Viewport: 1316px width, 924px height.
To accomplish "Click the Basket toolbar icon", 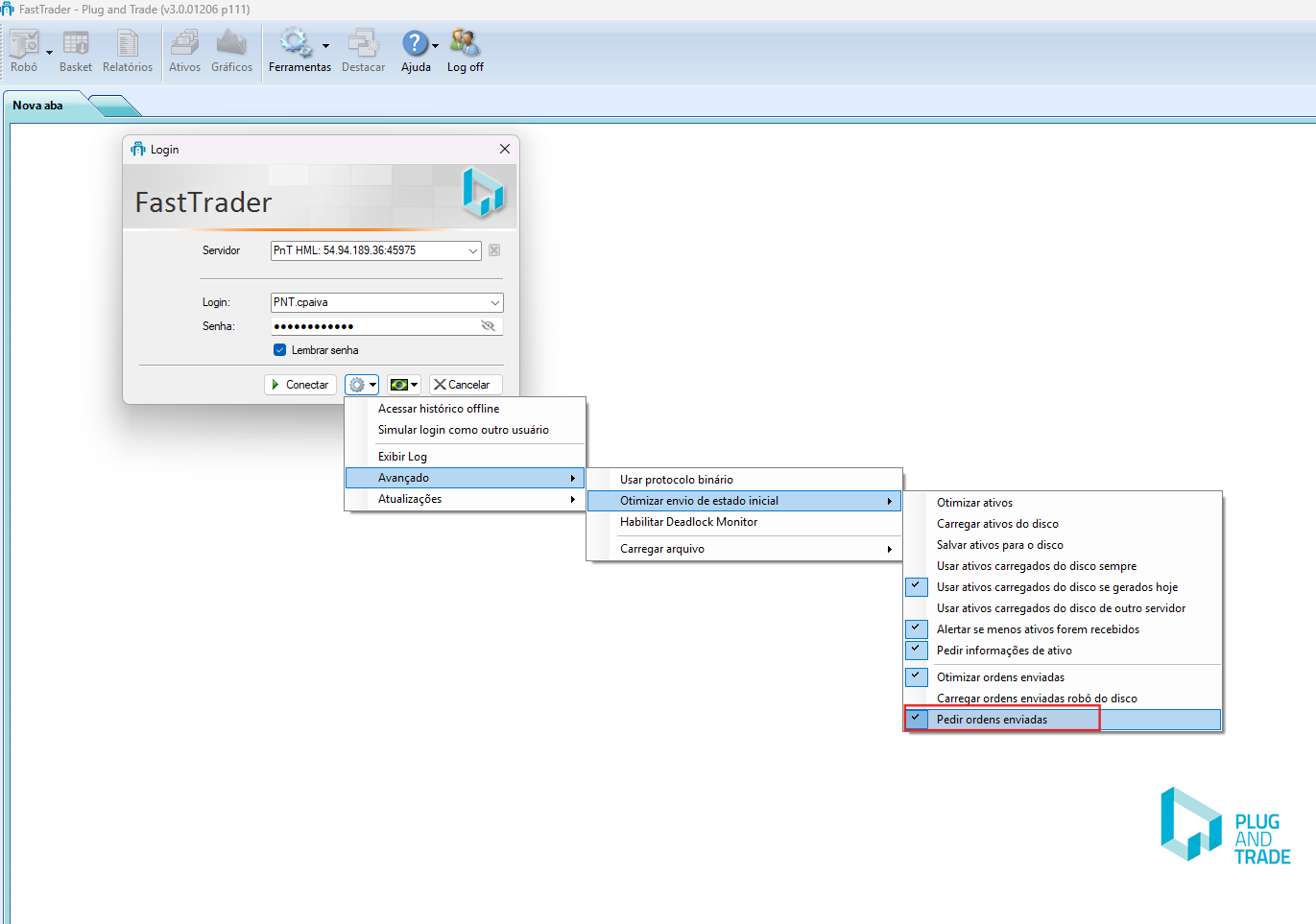I will [76, 44].
